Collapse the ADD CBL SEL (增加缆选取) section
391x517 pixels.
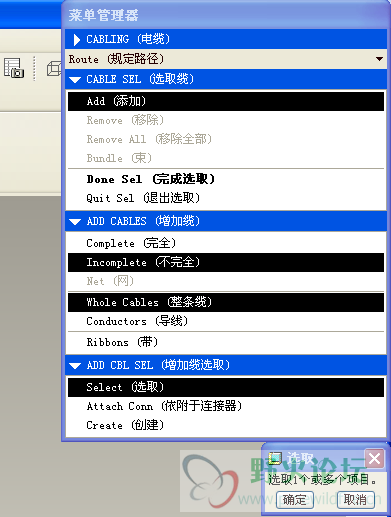[226, 365]
